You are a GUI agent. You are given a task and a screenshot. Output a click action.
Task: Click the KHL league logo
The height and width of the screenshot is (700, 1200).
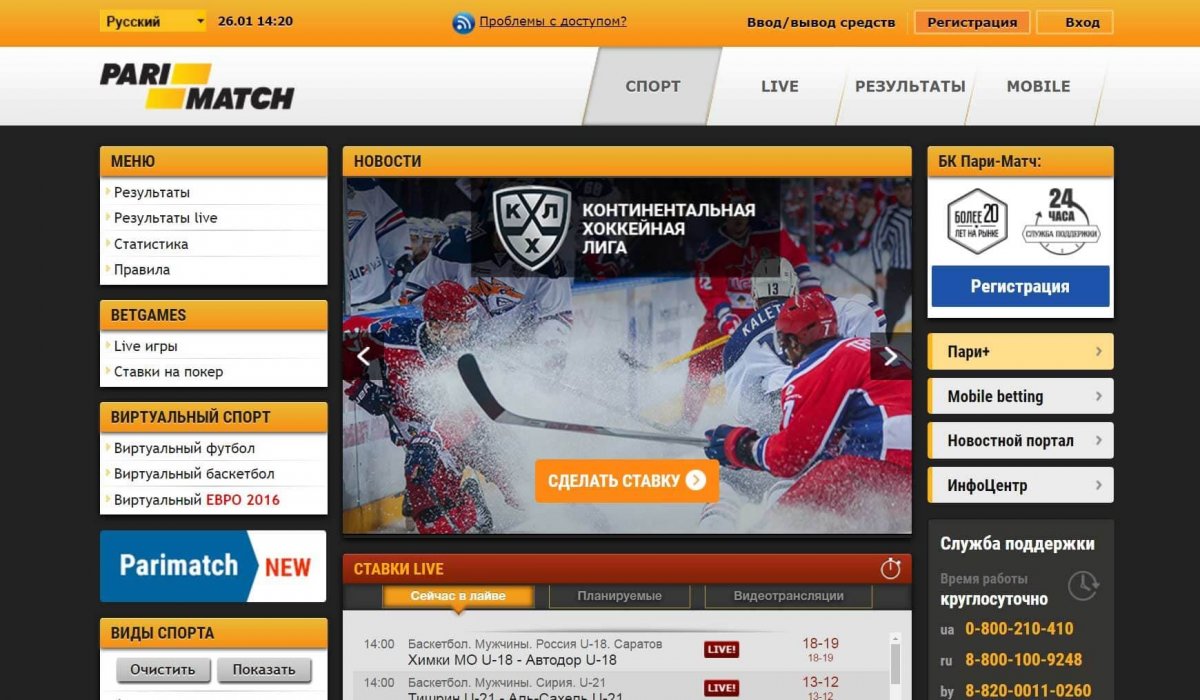point(532,227)
